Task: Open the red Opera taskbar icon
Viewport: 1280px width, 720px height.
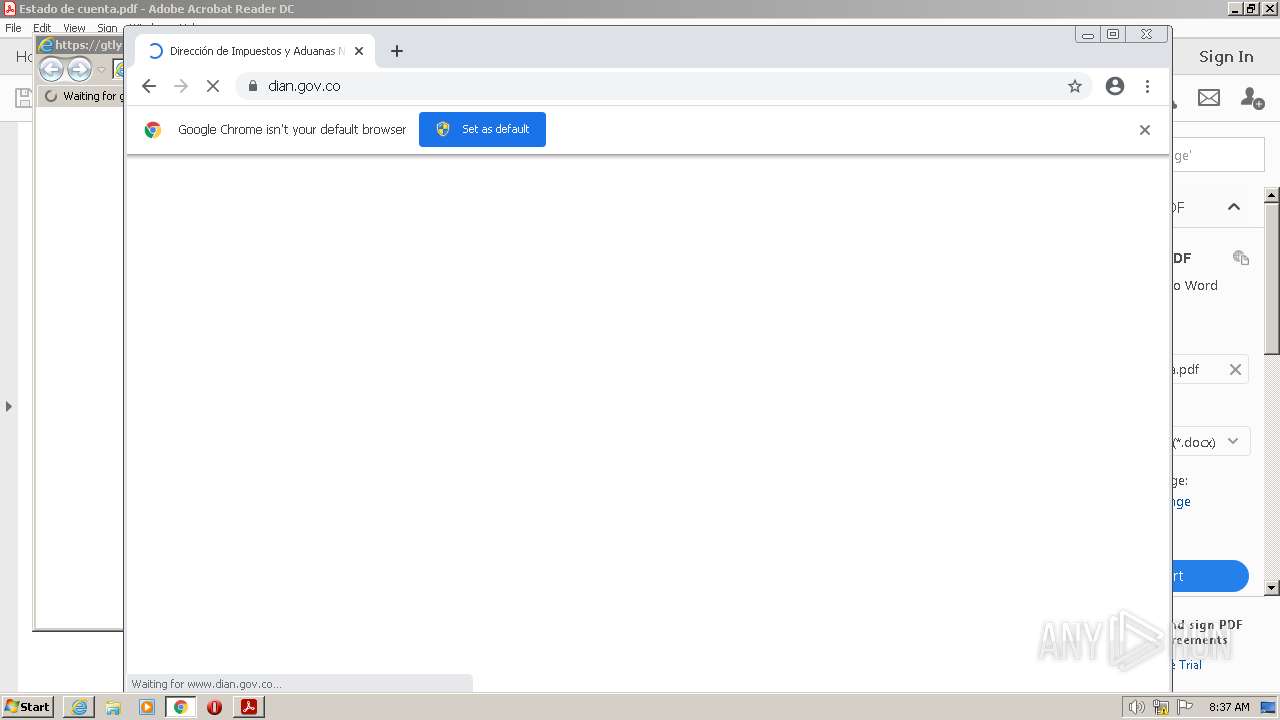Action: [x=214, y=707]
